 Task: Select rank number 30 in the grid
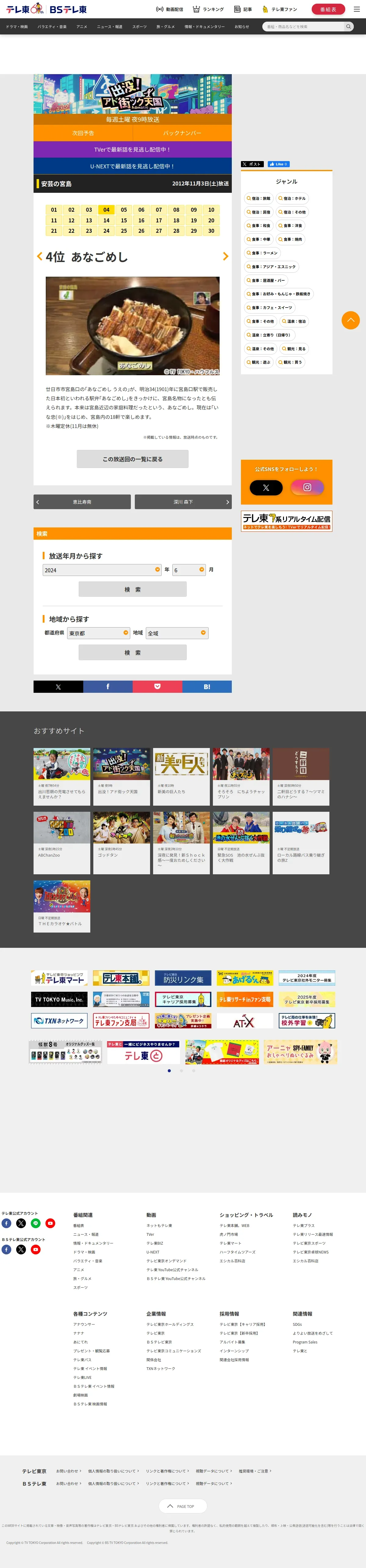[x=211, y=231]
